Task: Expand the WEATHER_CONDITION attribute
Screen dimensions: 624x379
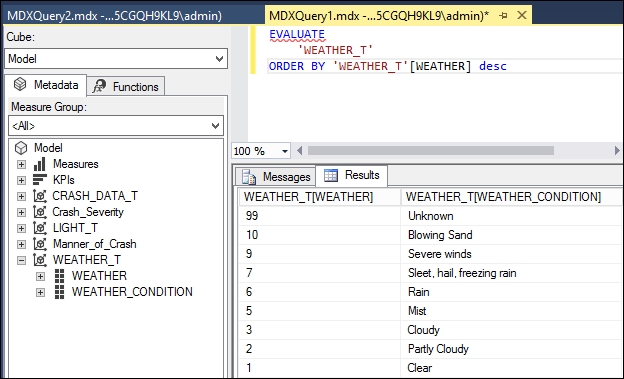Action: click(40, 292)
